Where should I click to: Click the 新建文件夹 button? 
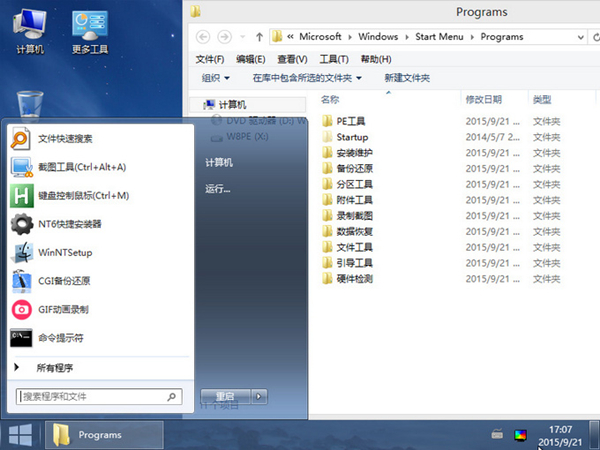[x=407, y=78]
